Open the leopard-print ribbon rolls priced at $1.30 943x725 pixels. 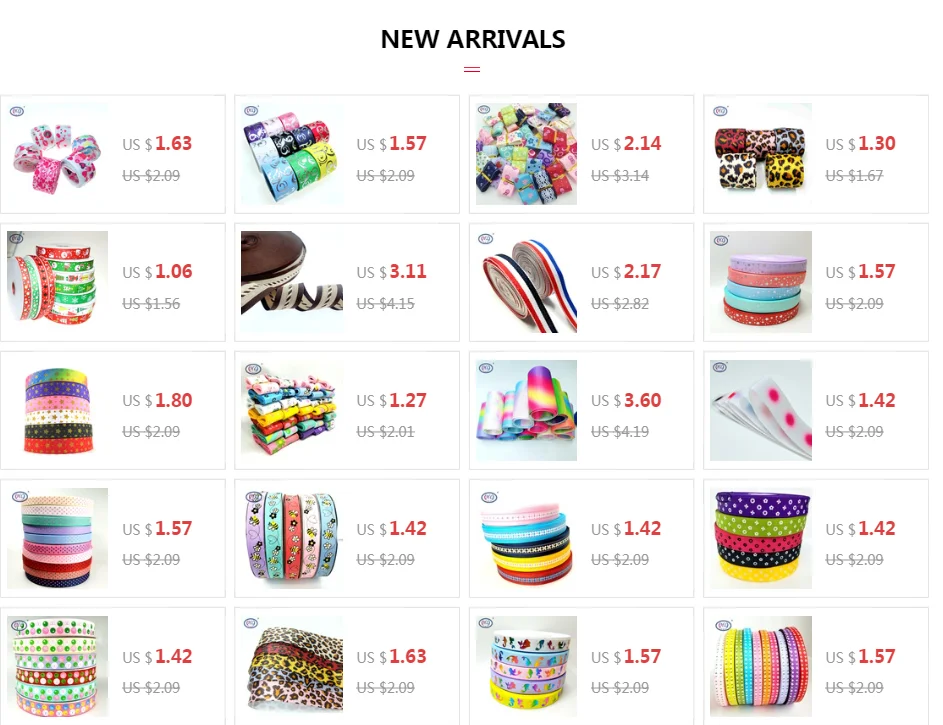pyautogui.click(x=761, y=154)
